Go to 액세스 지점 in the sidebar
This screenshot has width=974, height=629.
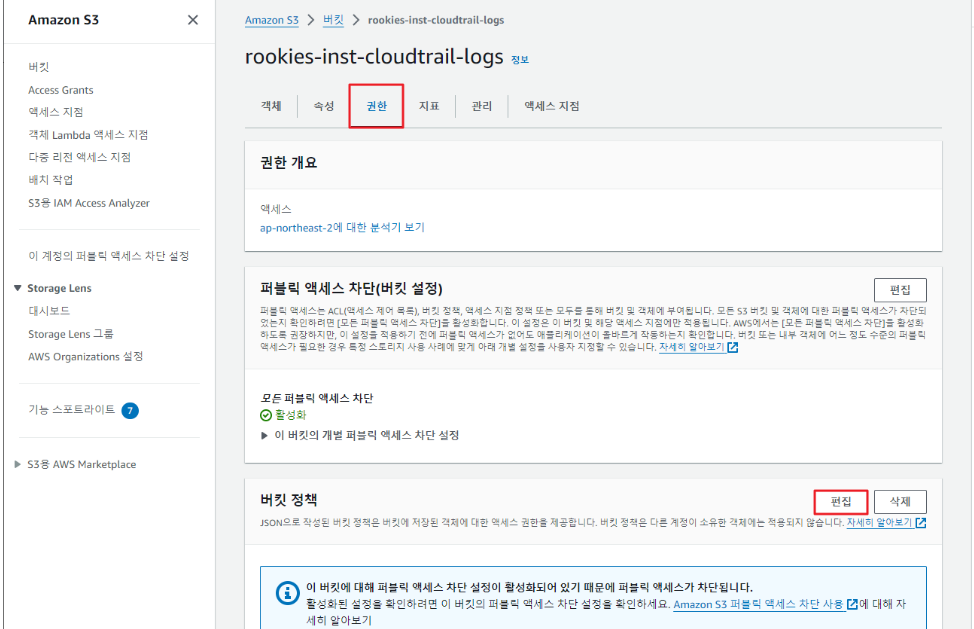[x=56, y=112]
